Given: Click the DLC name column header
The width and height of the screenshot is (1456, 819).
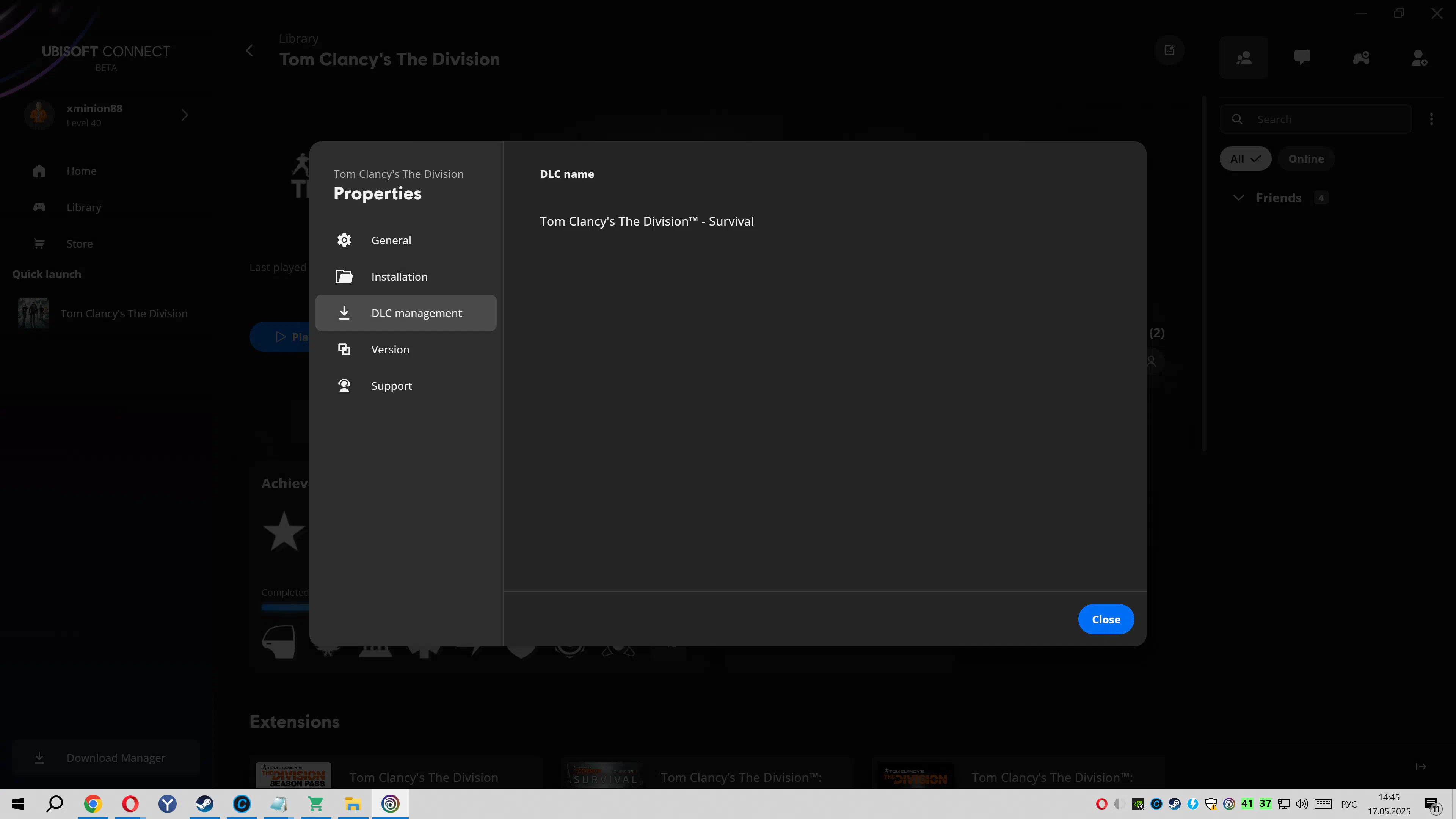Looking at the screenshot, I should click(x=567, y=174).
